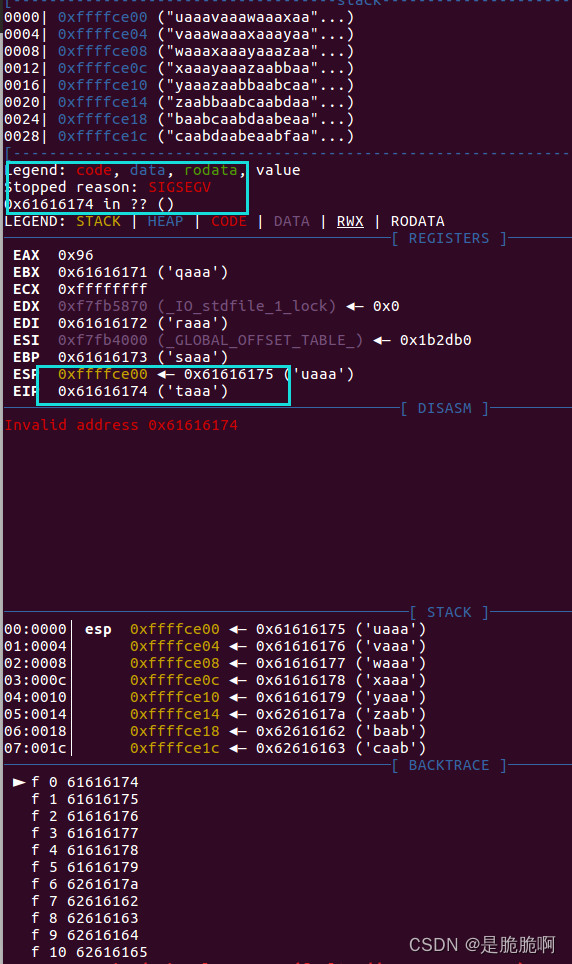Click the SIGSEGV stopped reason text
Image resolution: width=572 pixels, height=964 pixels.
click(x=180, y=187)
